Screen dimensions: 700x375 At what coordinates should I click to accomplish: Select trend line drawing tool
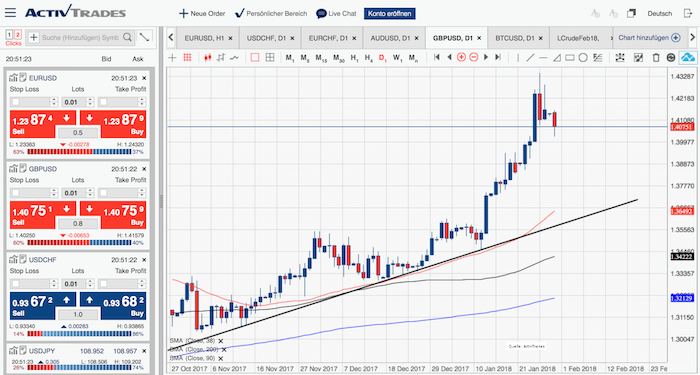pyautogui.click(x=530, y=57)
